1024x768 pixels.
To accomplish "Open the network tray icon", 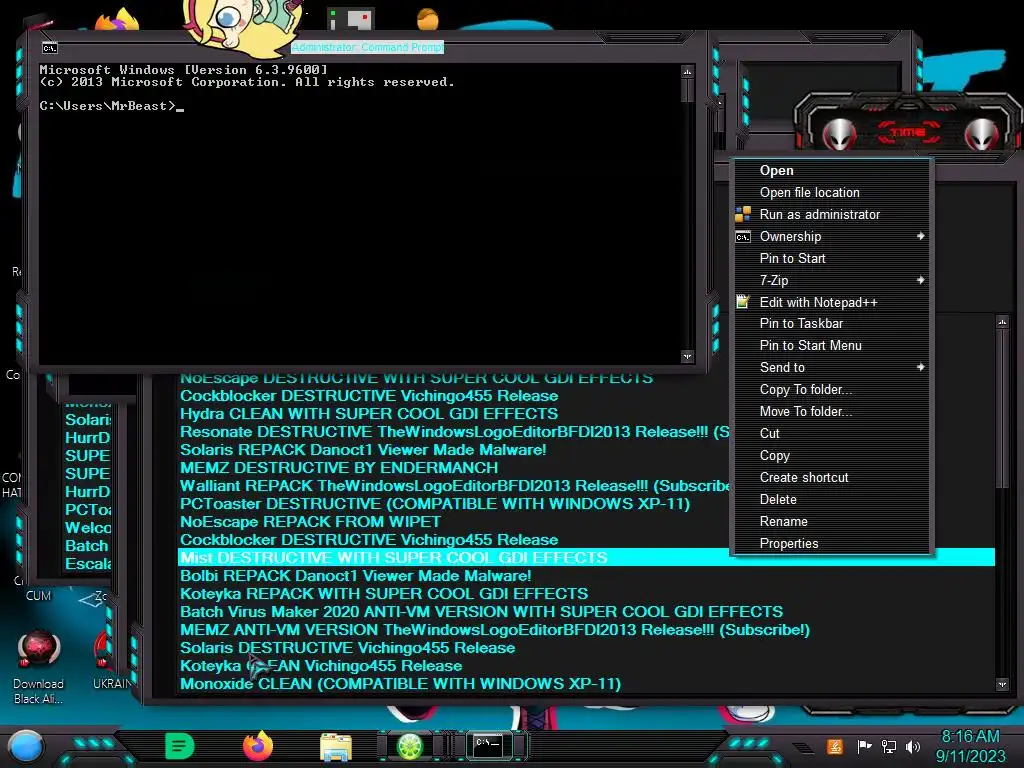I will click(x=888, y=746).
